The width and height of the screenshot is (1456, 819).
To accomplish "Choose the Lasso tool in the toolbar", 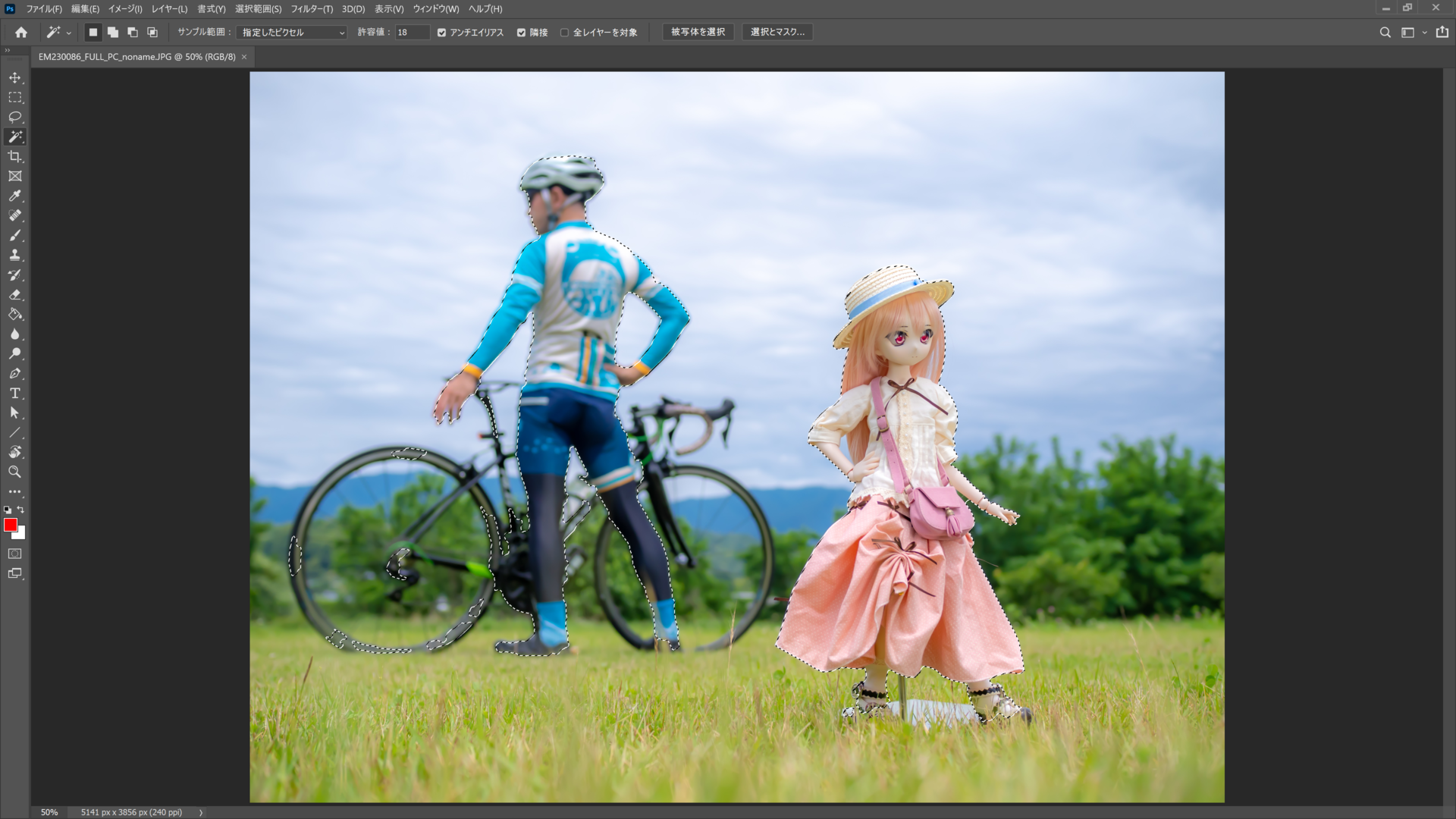I will (15, 117).
